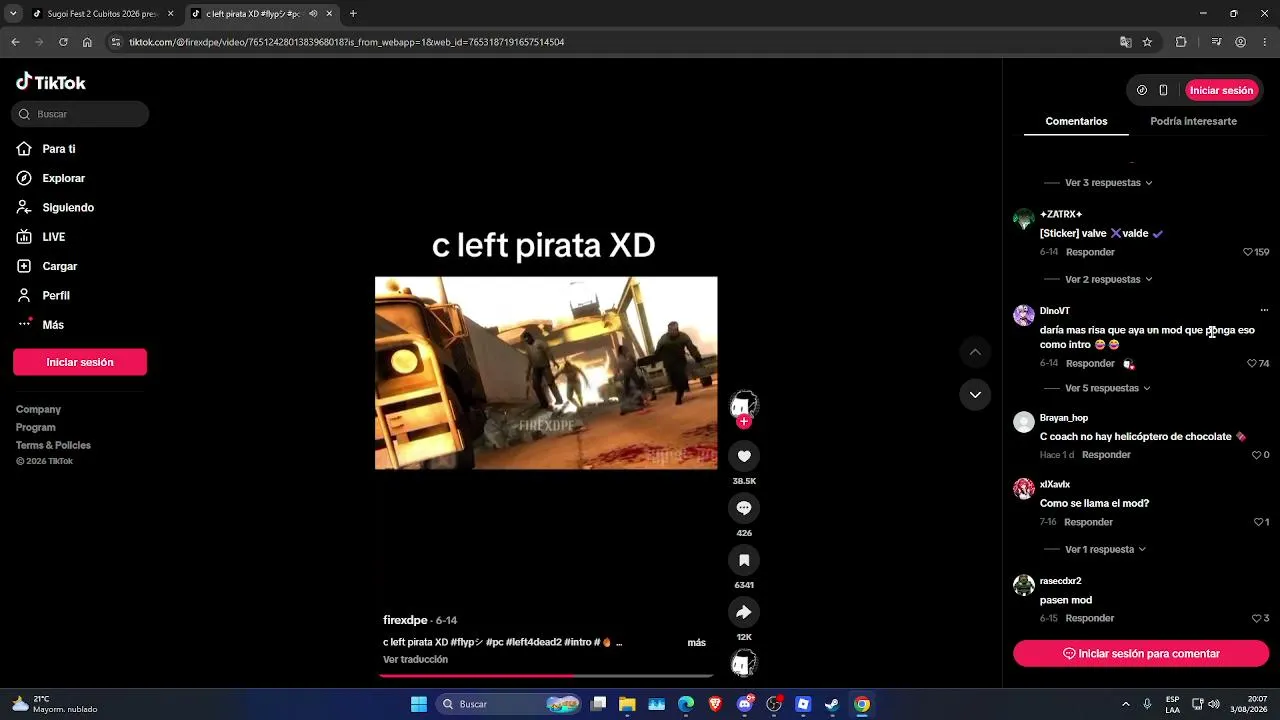Open the Windows Start menu

coord(419,704)
